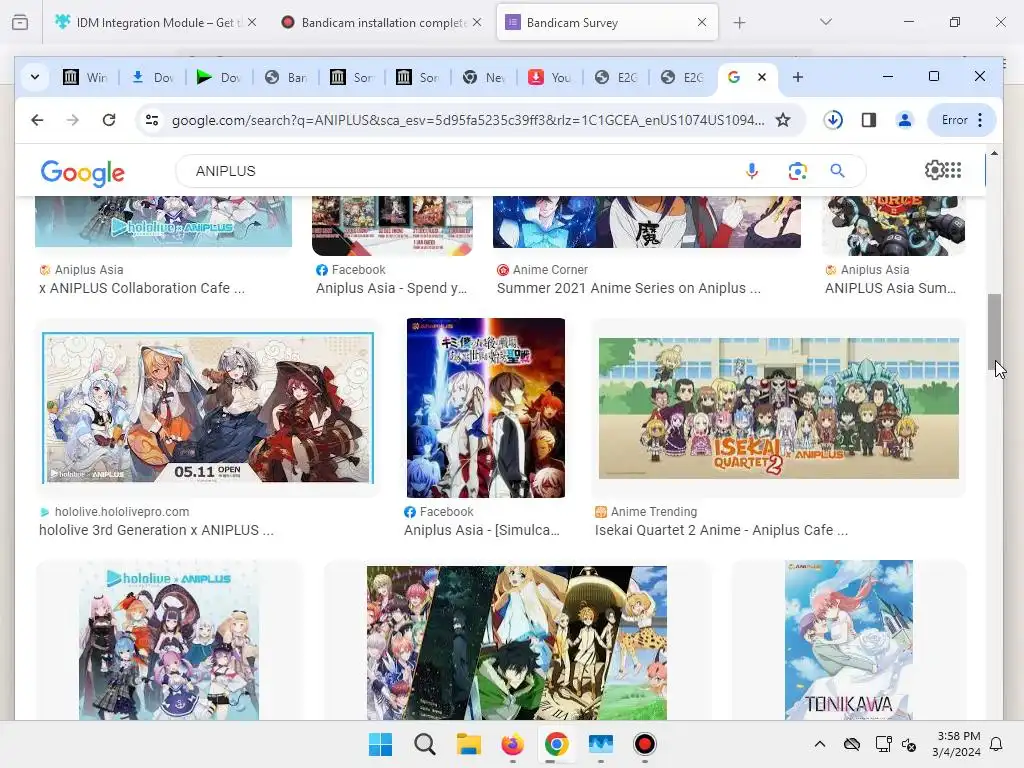Viewport: 1024px width, 768px height.
Task: Click the magnifier search button in Google
Action: tap(837, 171)
